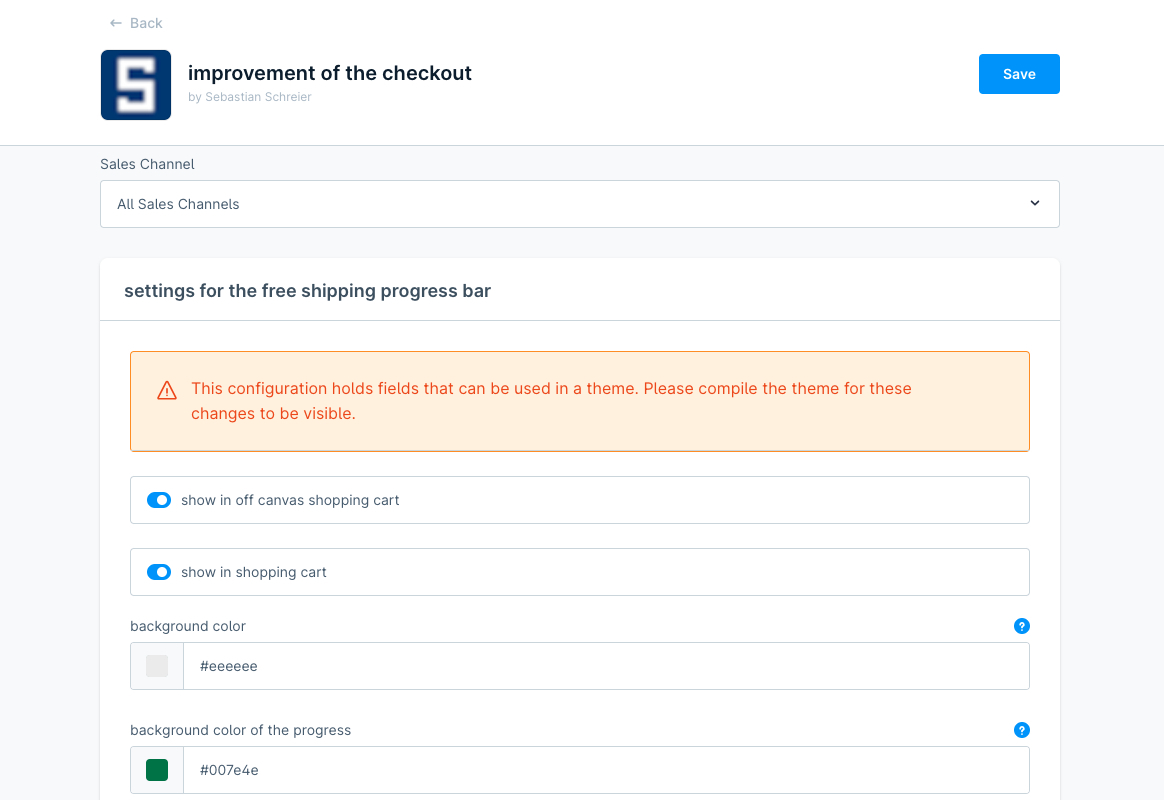This screenshot has height=800, width=1164.
Task: Open help for background color of the progress
Action: 1021,730
